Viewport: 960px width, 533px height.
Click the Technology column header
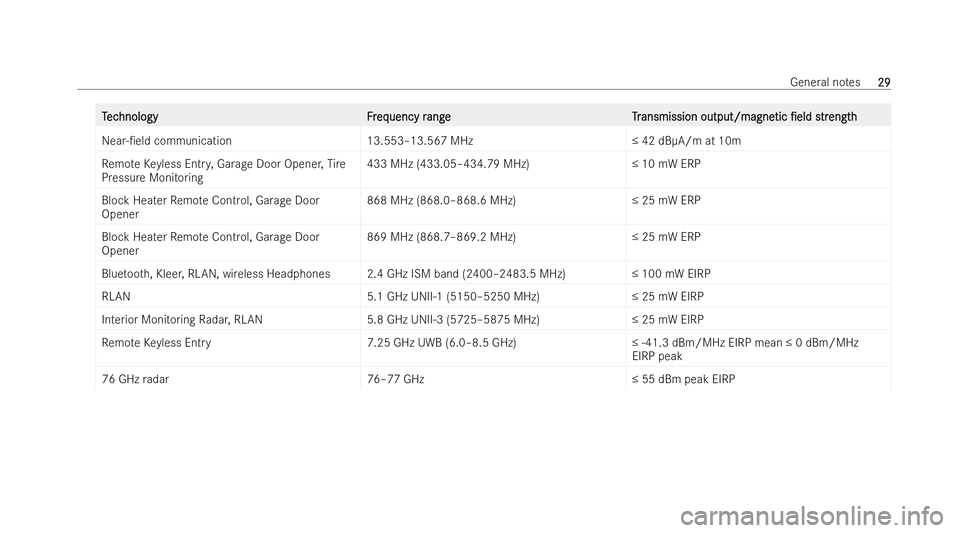coord(130,116)
